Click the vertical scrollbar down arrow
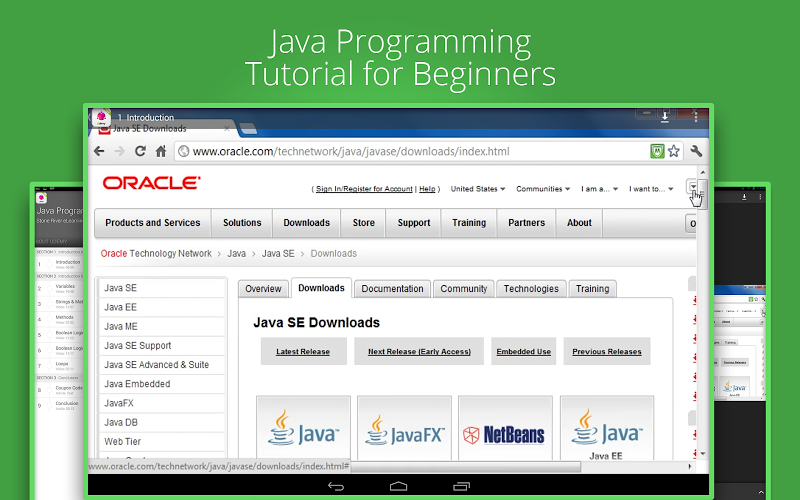 703,453
